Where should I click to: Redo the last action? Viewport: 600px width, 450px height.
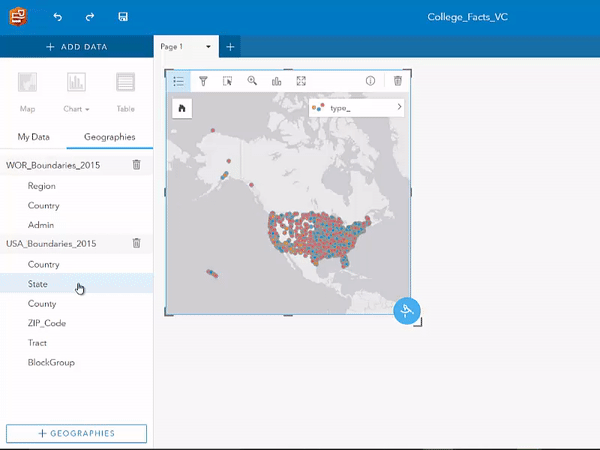pyautogui.click(x=90, y=17)
